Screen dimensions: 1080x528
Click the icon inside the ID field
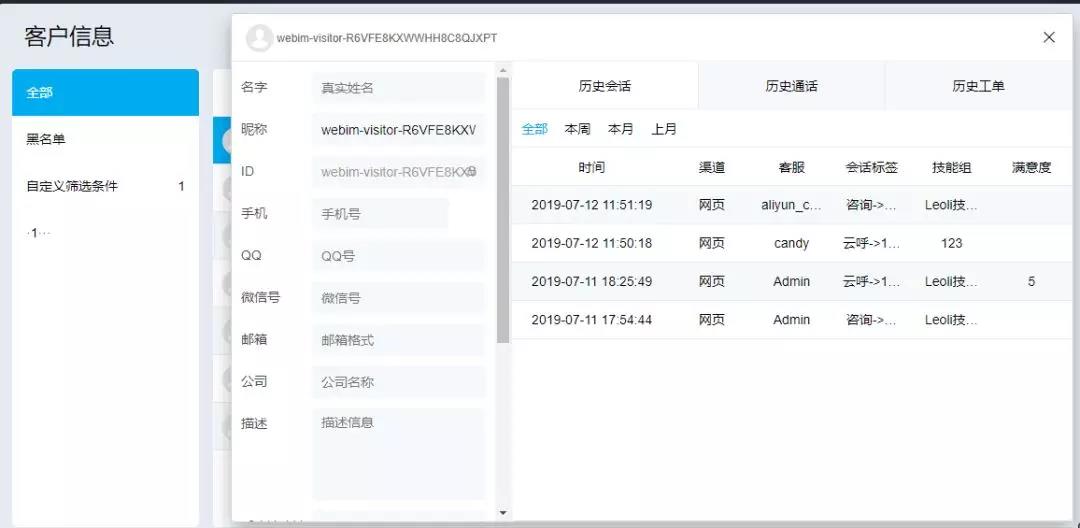click(x=471, y=172)
